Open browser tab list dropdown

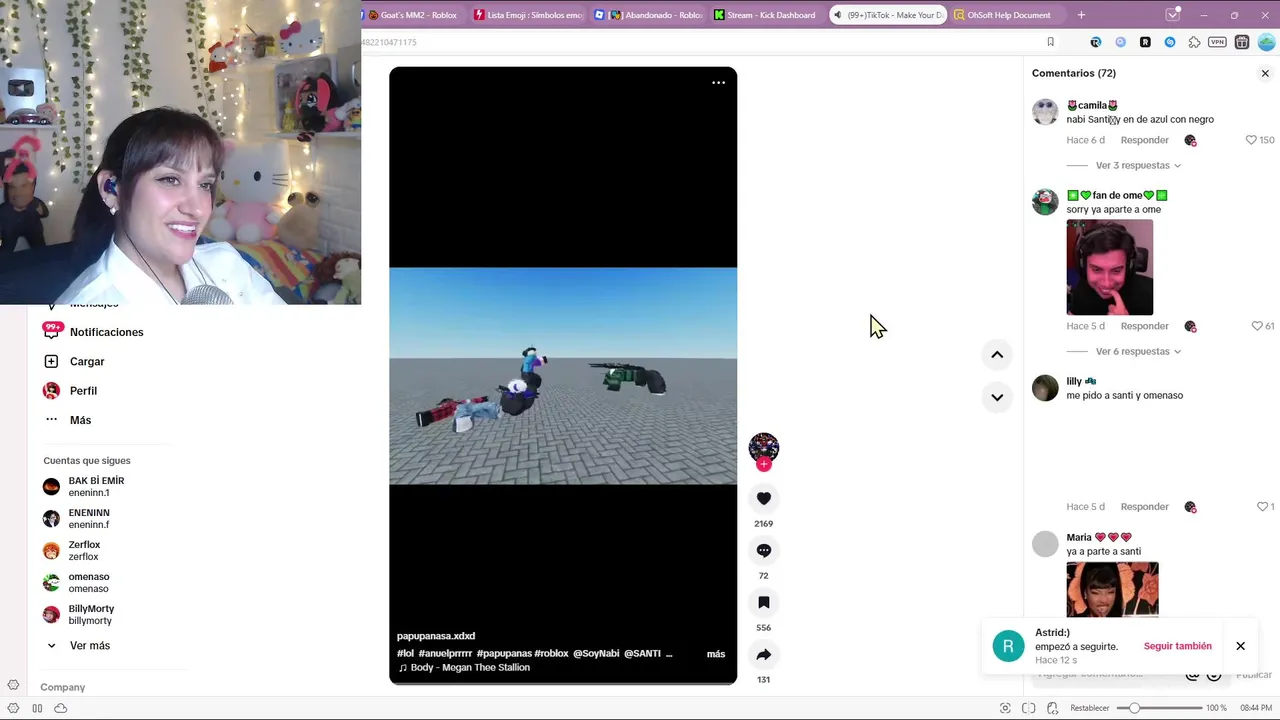pos(1173,15)
